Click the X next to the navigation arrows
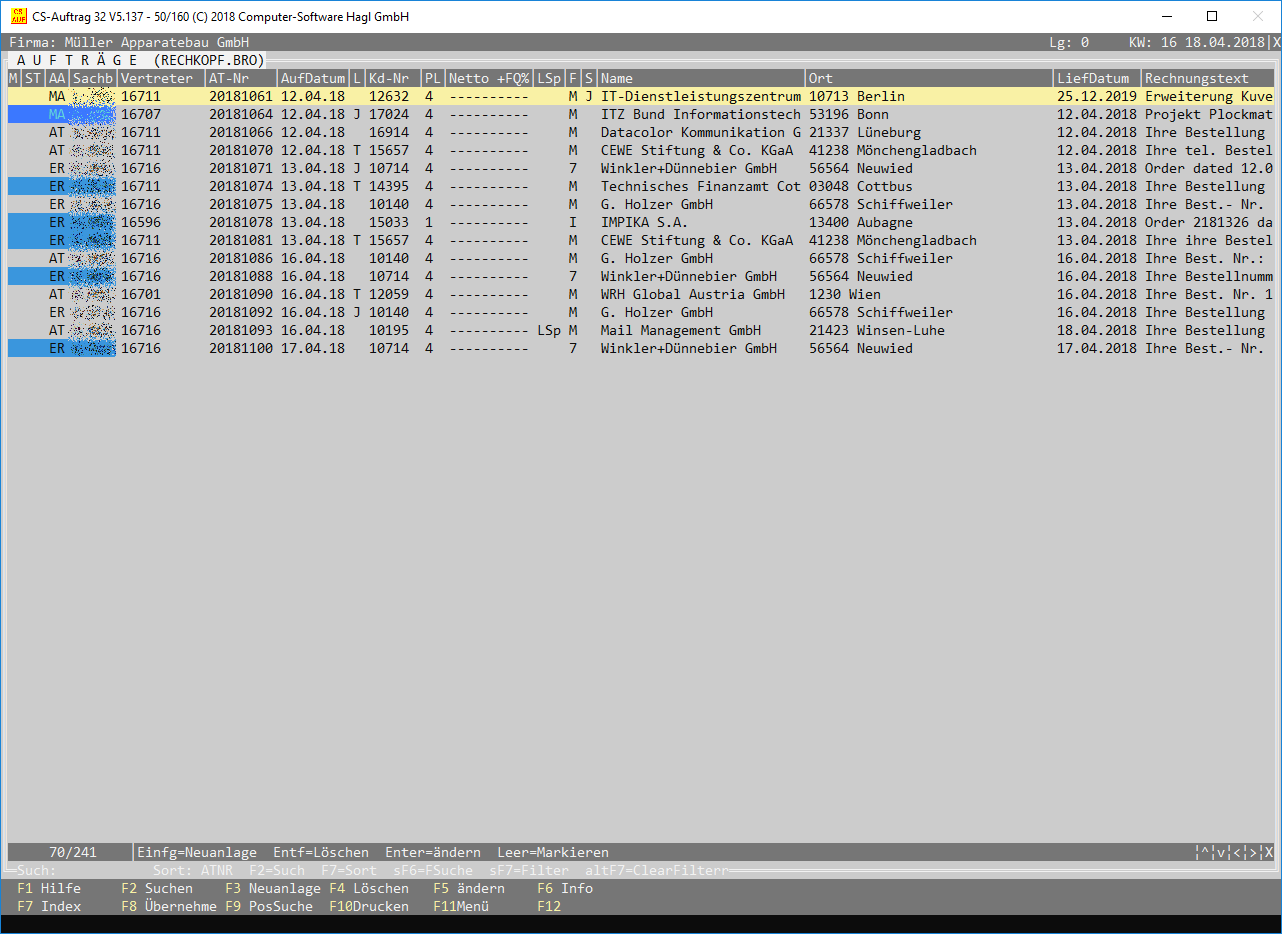Viewport: 1282px width, 934px height. tap(1268, 853)
